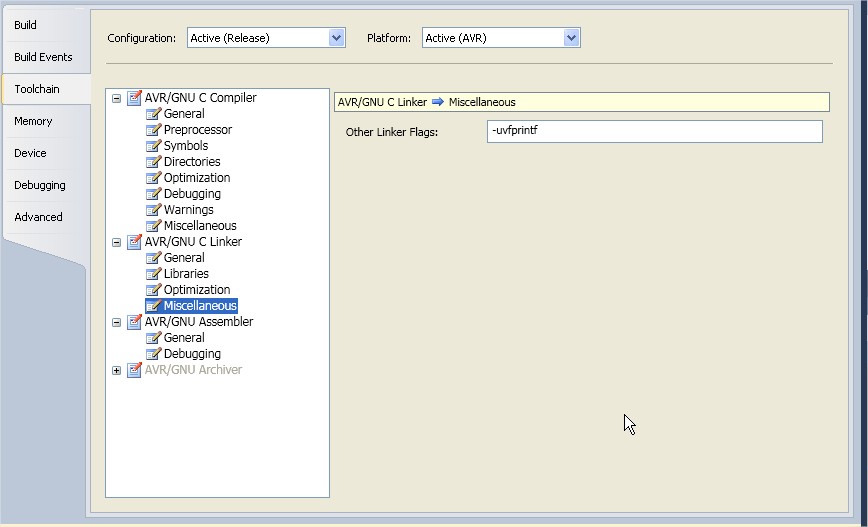Viewport: 868px width, 527px height.
Task: Click the compiler Miscellaneous icon
Action: (153, 226)
